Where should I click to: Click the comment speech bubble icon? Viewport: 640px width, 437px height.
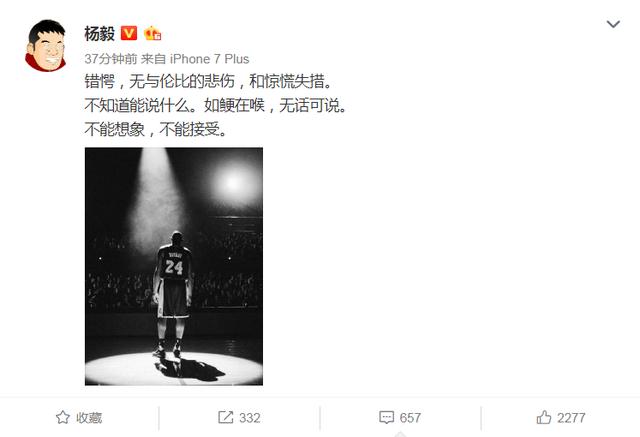tap(386, 417)
